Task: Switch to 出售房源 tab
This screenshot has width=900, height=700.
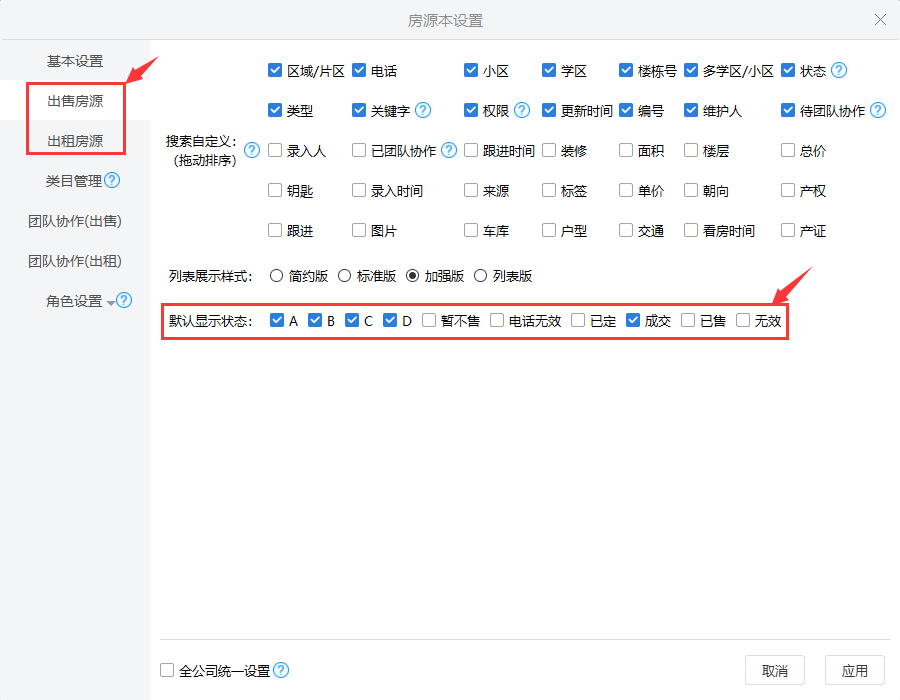Action: point(75,101)
